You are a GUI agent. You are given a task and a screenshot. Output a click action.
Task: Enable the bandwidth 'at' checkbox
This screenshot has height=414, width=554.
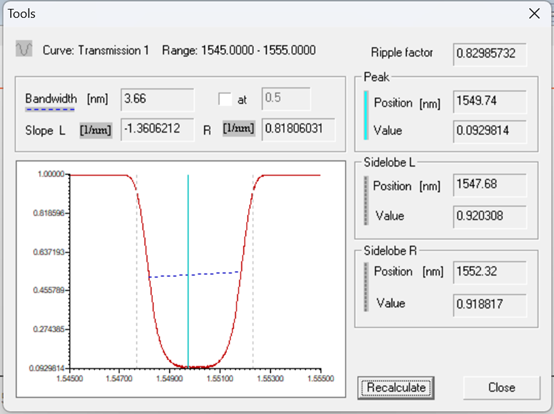click(x=225, y=99)
